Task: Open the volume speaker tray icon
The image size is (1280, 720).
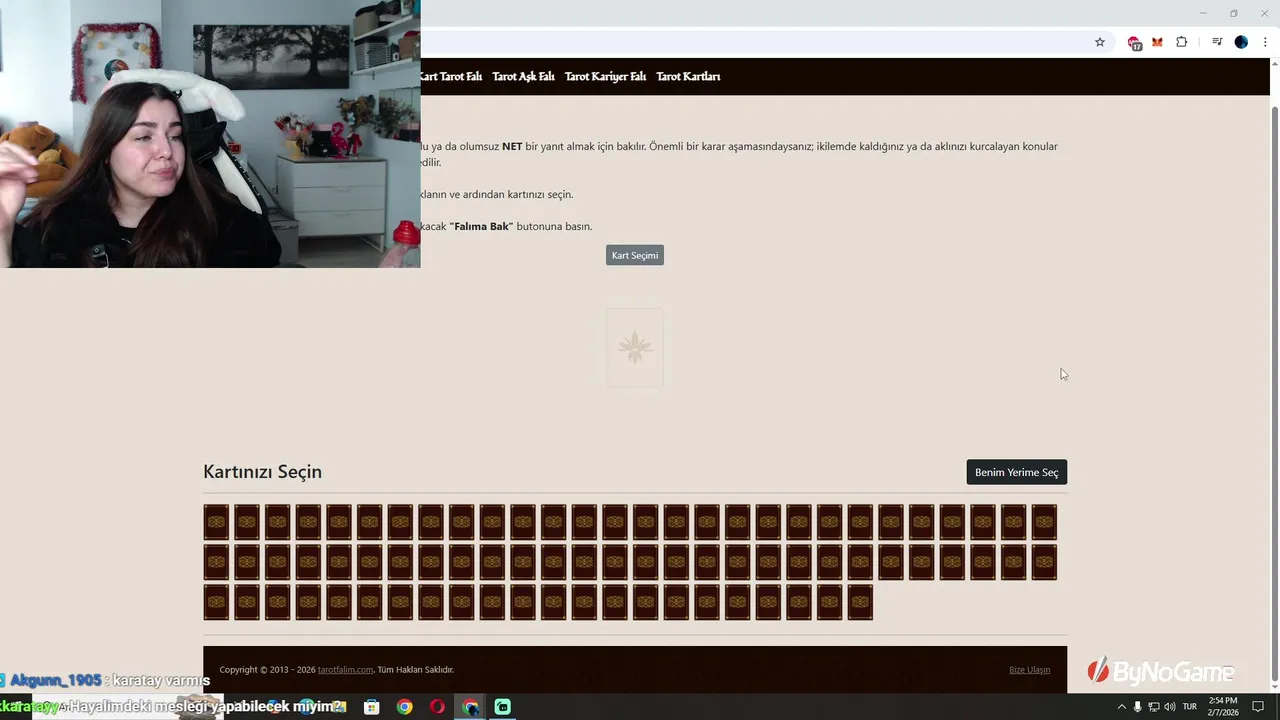Action: pyautogui.click(x=1170, y=707)
